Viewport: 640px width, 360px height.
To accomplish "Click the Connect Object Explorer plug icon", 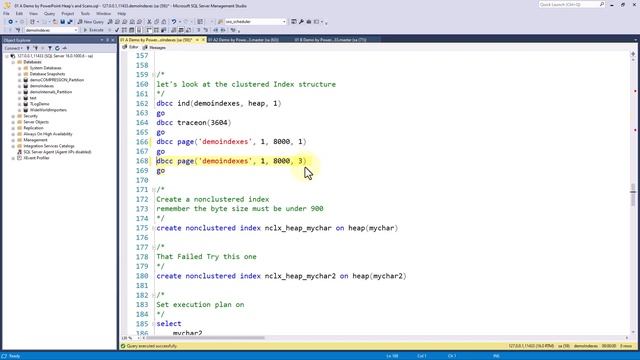I will (x=28, y=48).
